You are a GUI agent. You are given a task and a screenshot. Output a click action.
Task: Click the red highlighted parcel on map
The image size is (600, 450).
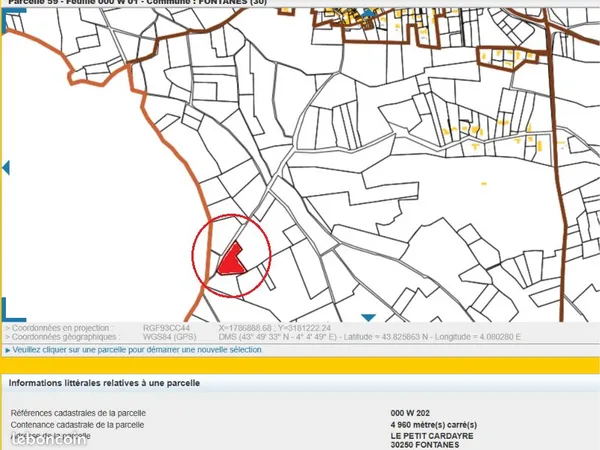pos(232,260)
